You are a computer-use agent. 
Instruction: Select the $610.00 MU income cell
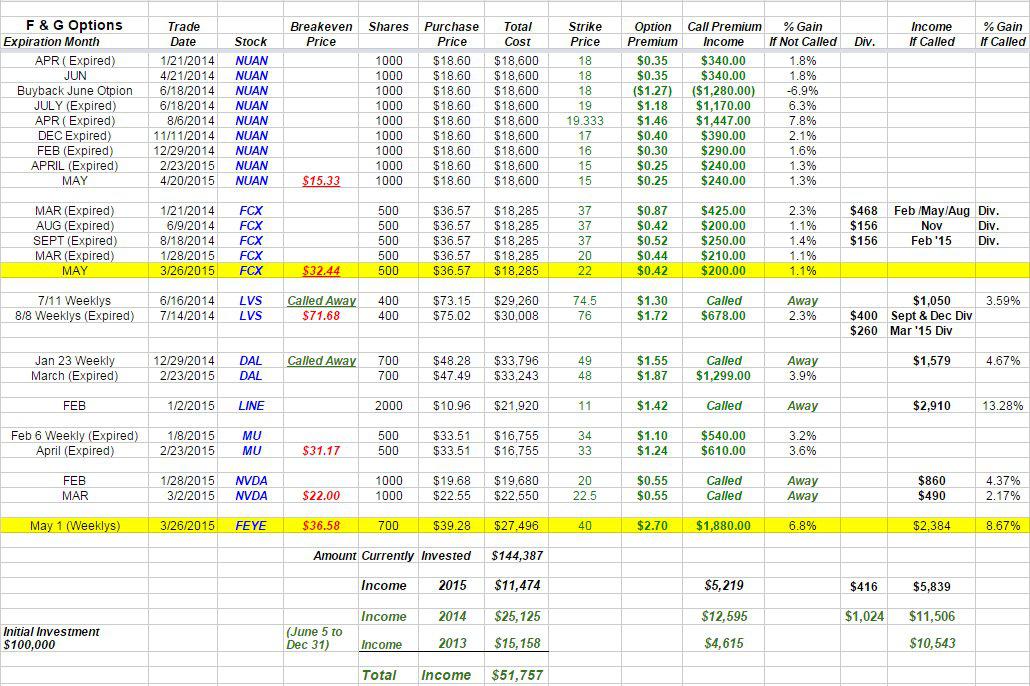point(723,451)
